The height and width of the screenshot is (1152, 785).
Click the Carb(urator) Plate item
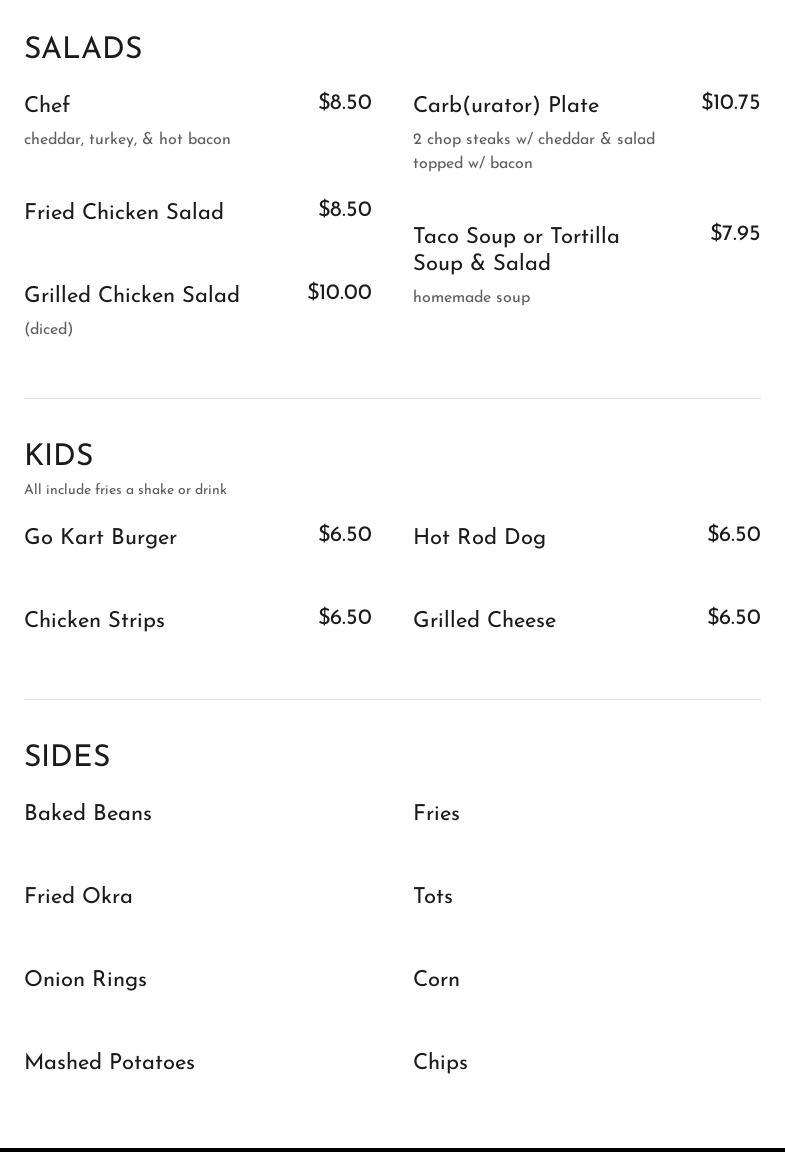506,105
